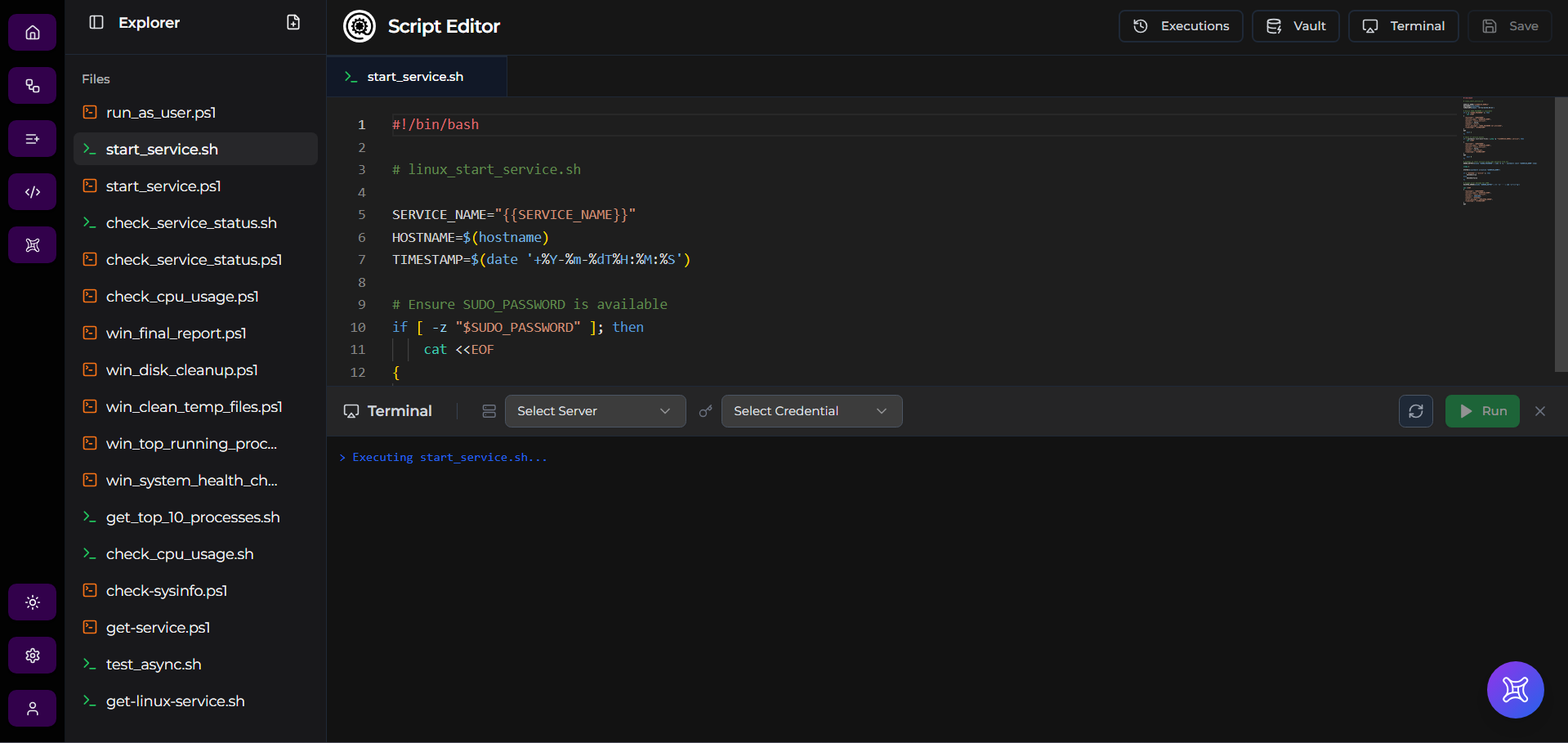Open the list-arrow icon in left sidebar
Image resolution: width=1568 pixels, height=743 pixels.
click(33, 139)
